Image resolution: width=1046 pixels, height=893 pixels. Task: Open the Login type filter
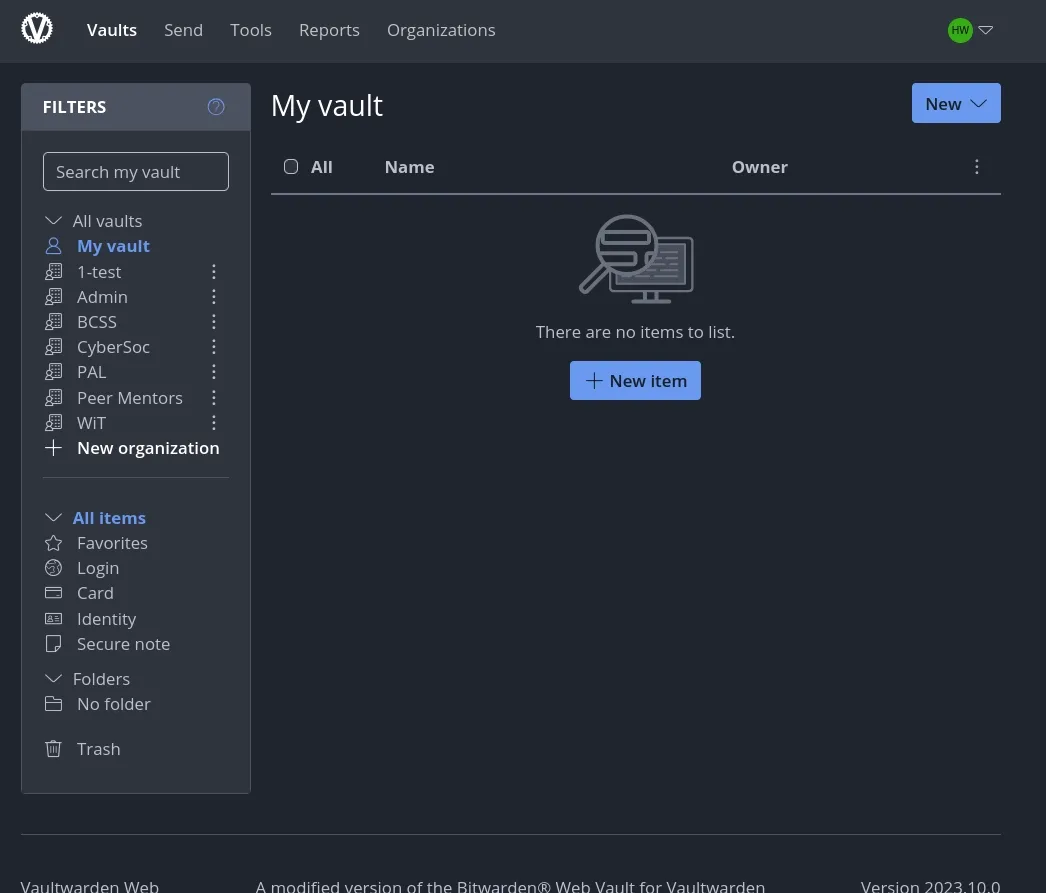pyautogui.click(x=97, y=567)
